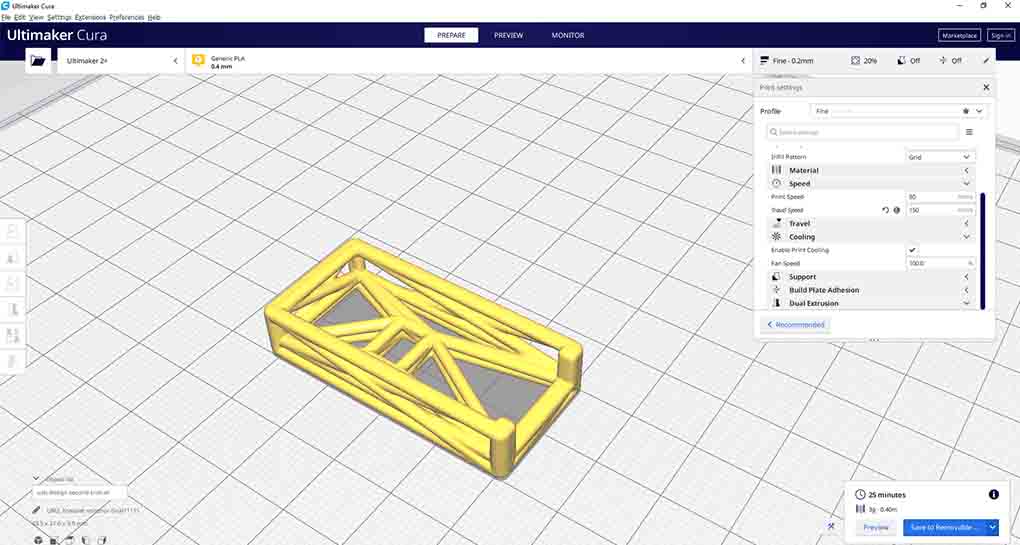Expand Build Plate Adhesion section
This screenshot has height=545, width=1020.
[872, 290]
